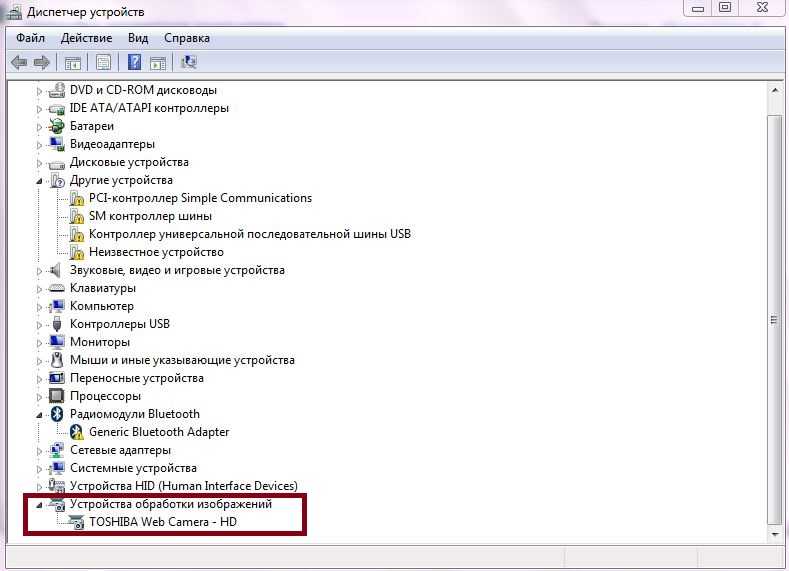Maximize the Диспетчер устройств window

(725, 8)
